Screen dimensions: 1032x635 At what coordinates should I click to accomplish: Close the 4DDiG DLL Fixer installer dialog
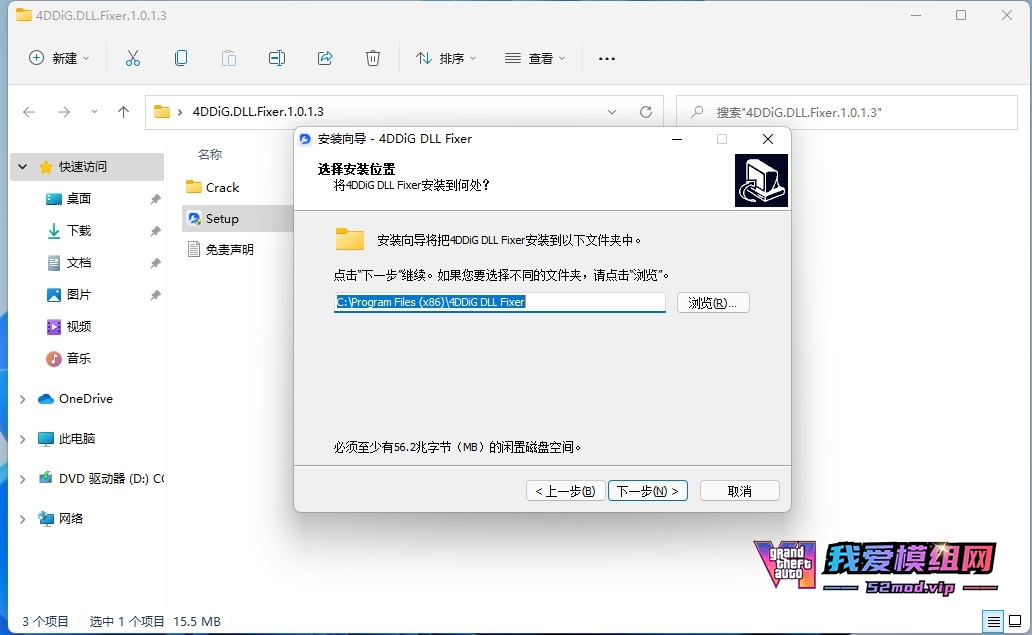[767, 139]
